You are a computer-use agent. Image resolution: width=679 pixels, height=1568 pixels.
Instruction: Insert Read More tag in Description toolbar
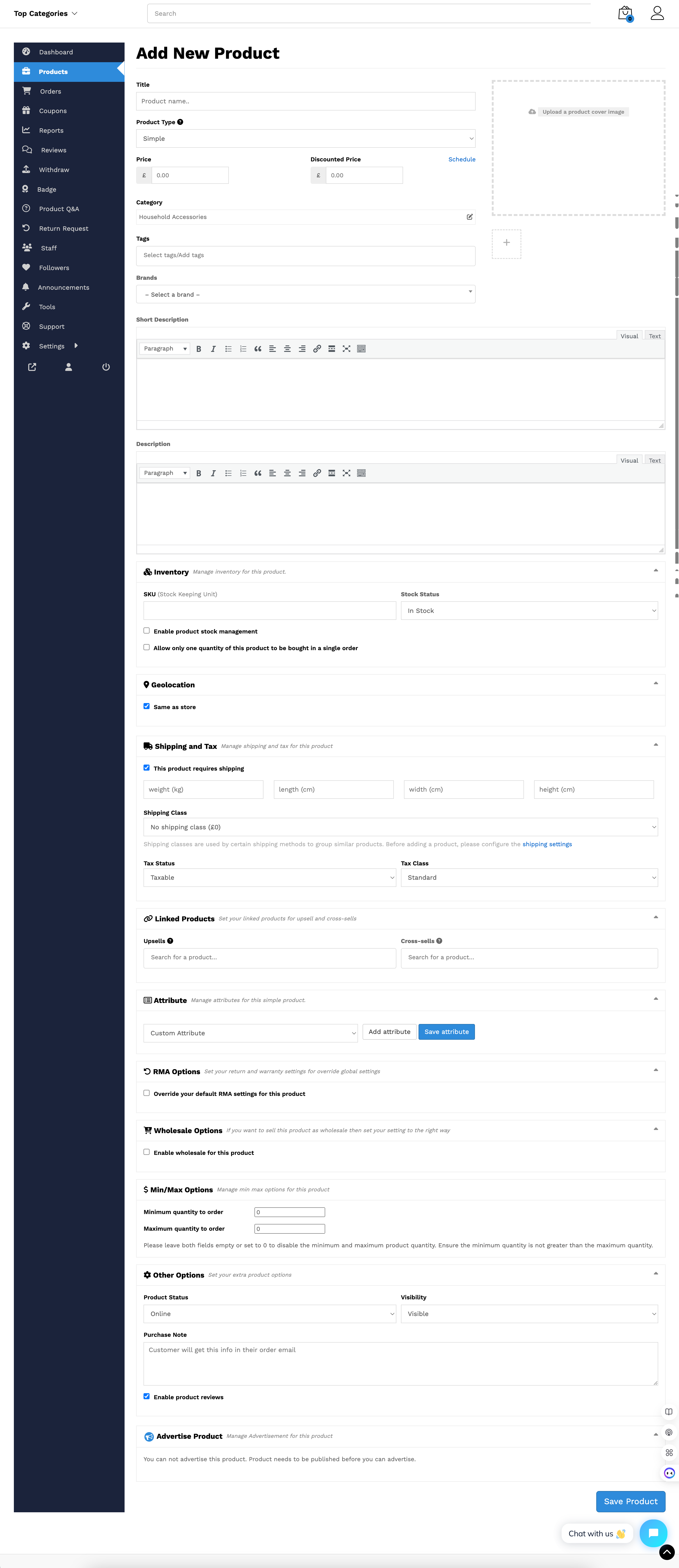[x=332, y=473]
